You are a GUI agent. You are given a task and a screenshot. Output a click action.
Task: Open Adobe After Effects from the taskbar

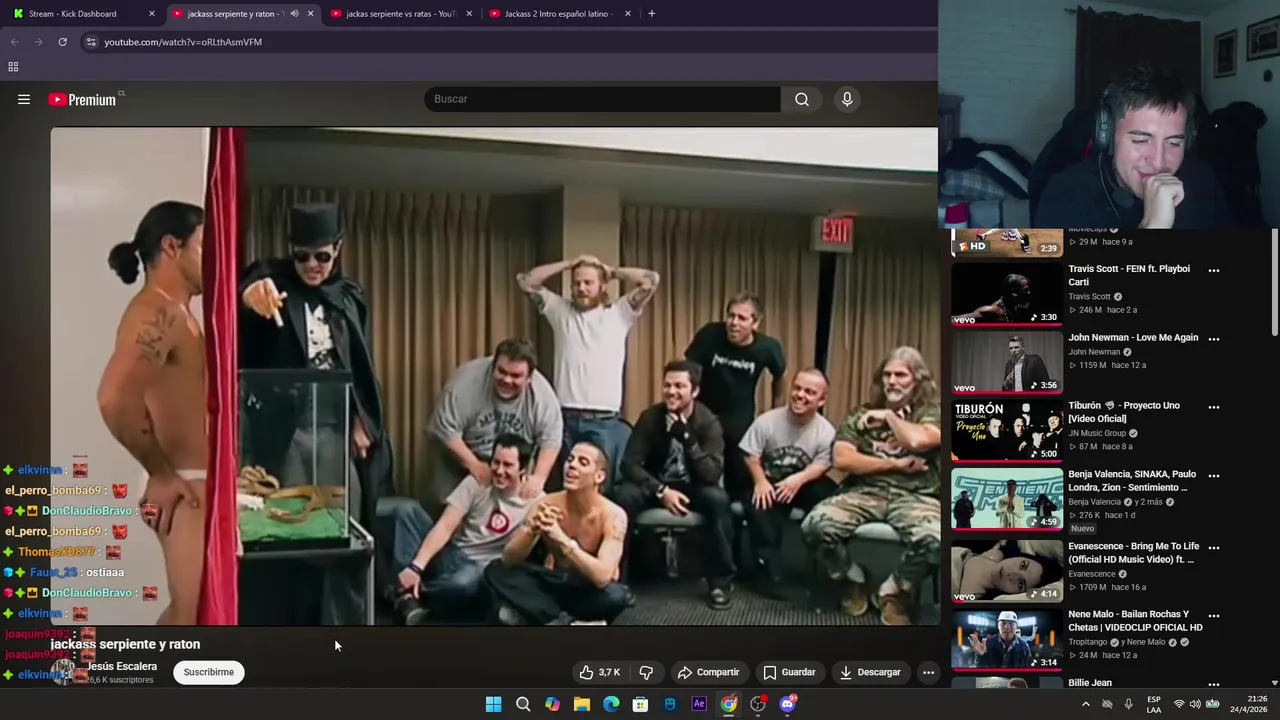(x=699, y=704)
